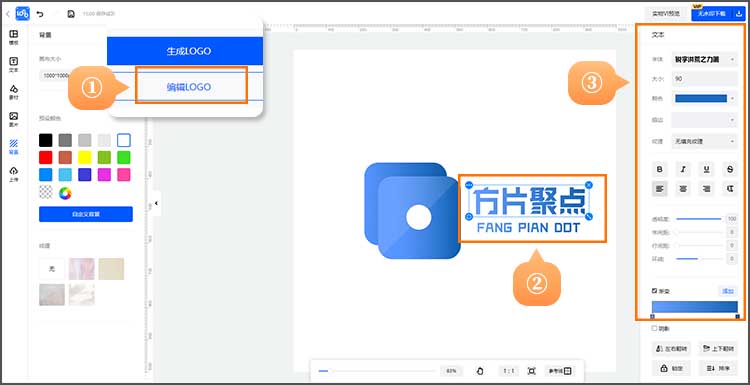The width and height of the screenshot is (750, 385).
Task: Select the red preset color
Action: tap(45, 157)
